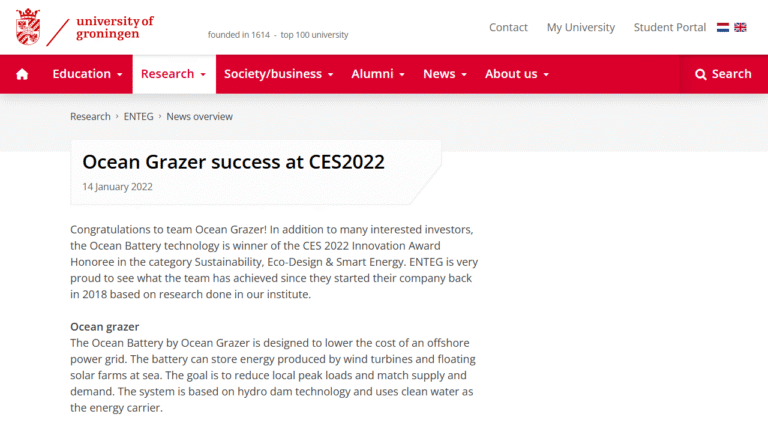Open the Alumni menu
The height and width of the screenshot is (432, 768).
(377, 74)
